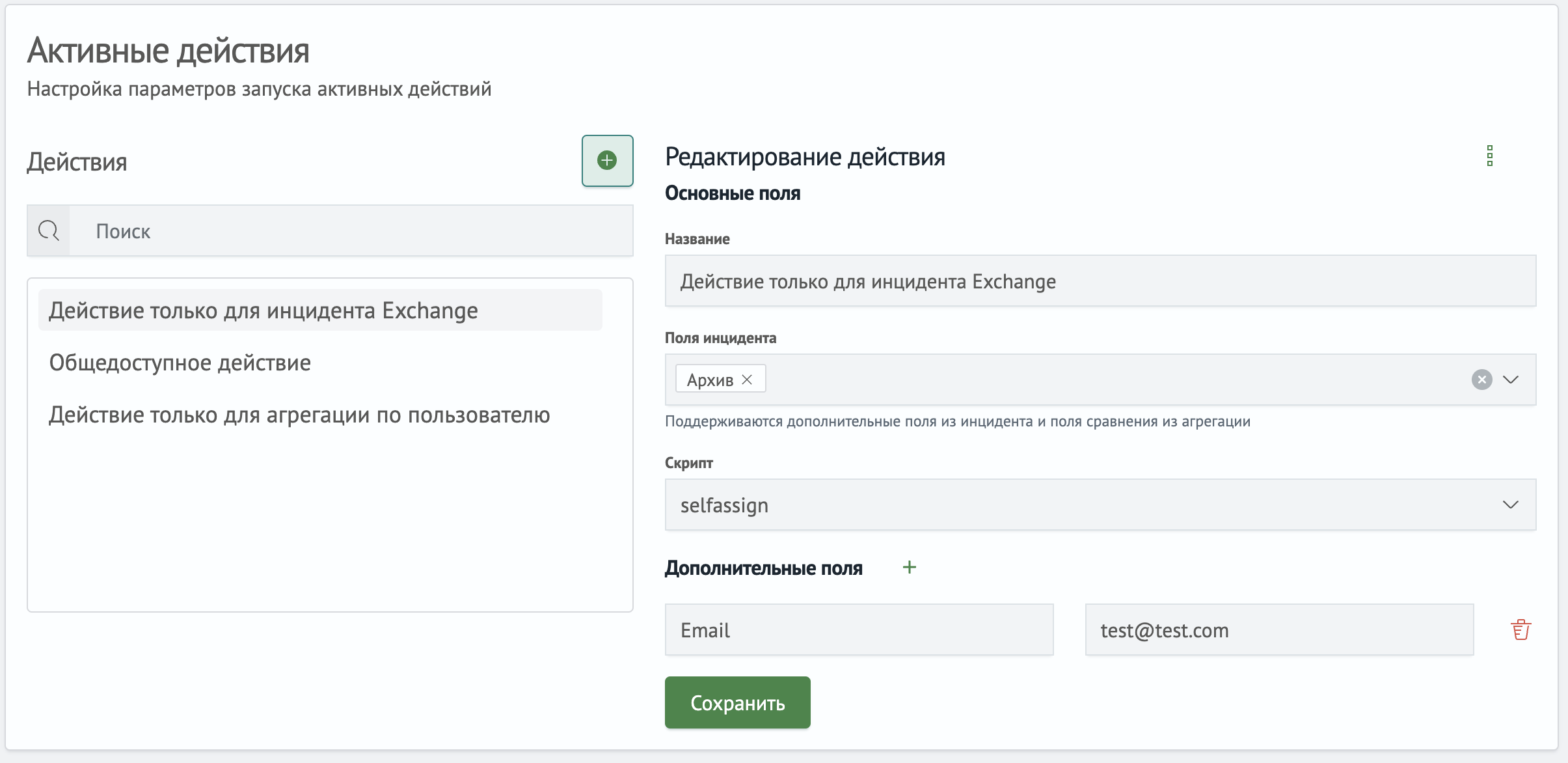Click the Название input field
The image size is (1568, 763).
(x=1100, y=281)
